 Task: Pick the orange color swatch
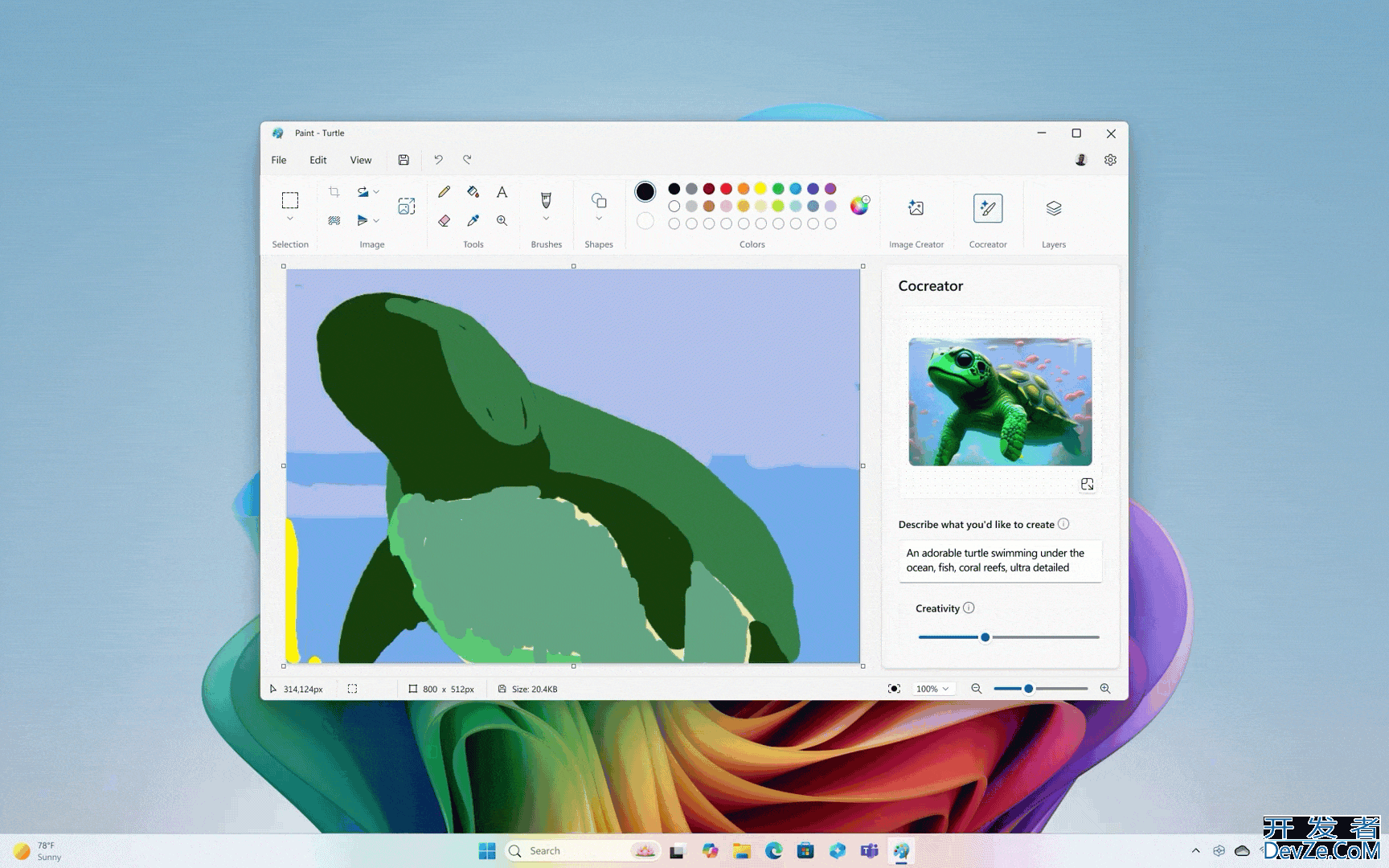744,189
